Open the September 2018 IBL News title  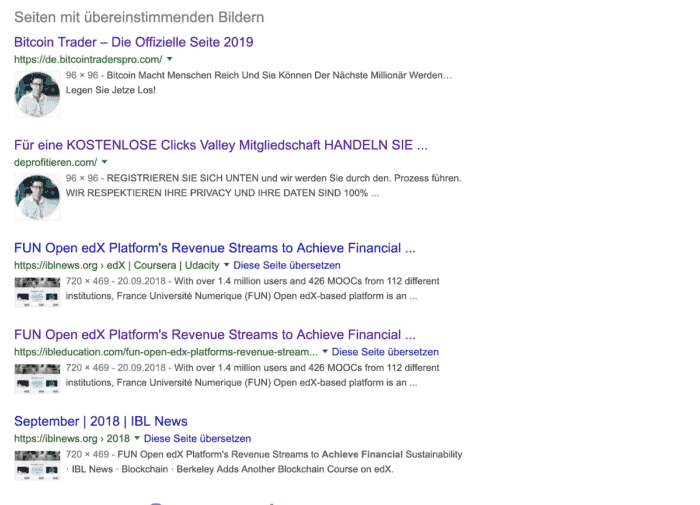click(x=100, y=421)
